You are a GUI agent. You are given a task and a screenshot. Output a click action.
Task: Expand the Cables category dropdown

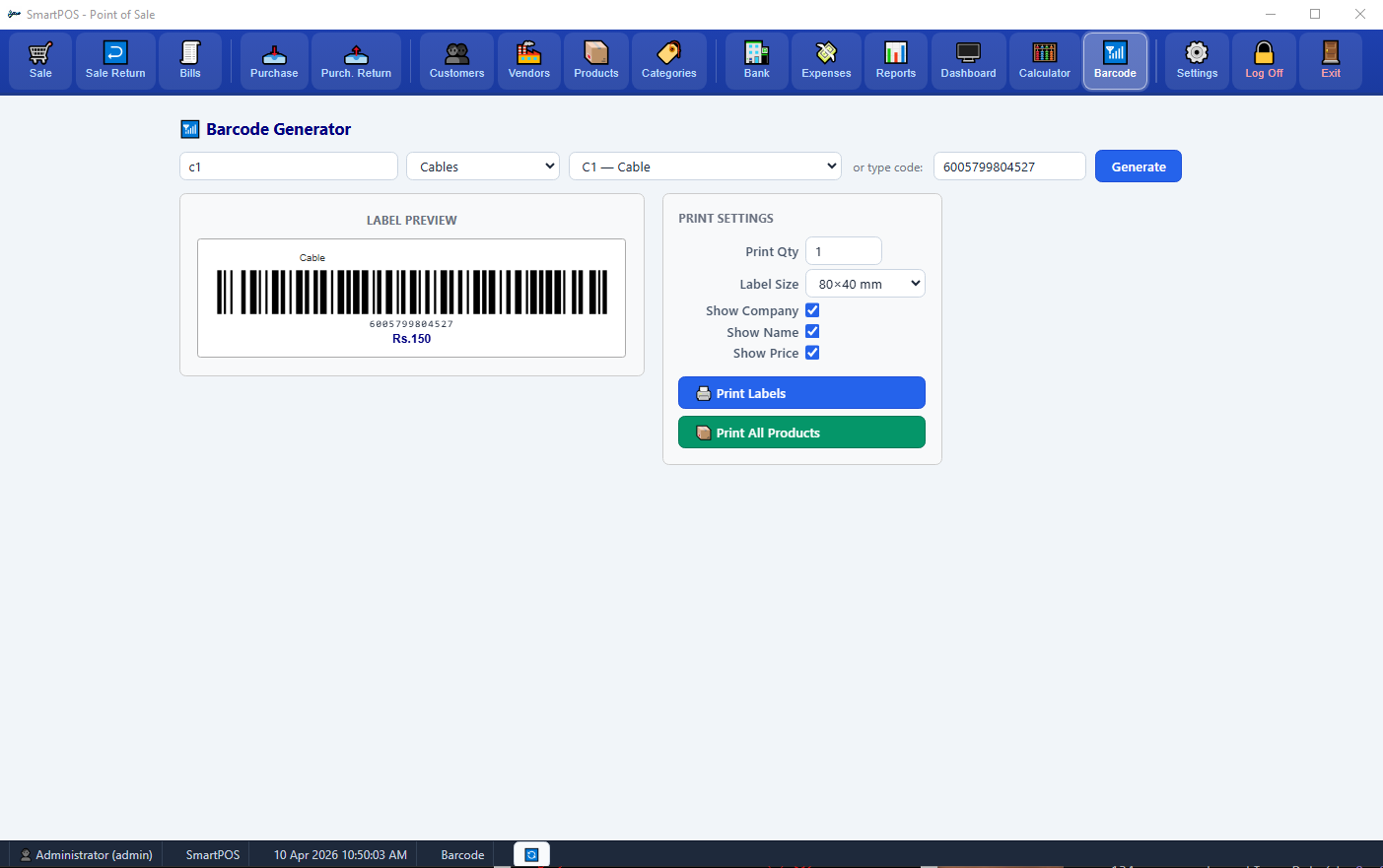coord(483,167)
